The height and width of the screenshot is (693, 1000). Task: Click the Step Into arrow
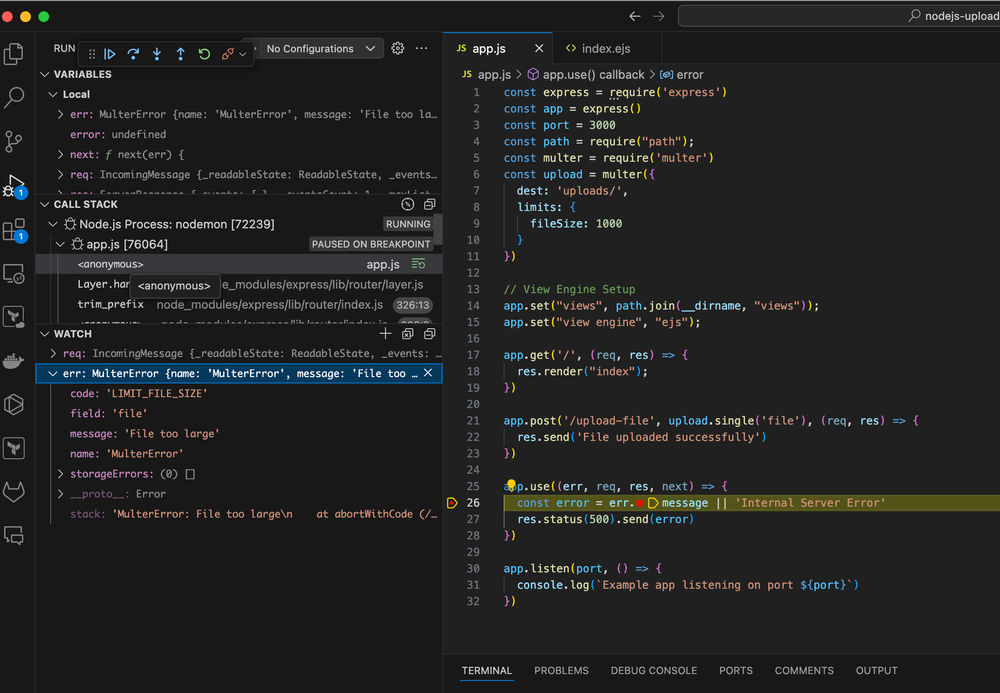tap(156, 54)
